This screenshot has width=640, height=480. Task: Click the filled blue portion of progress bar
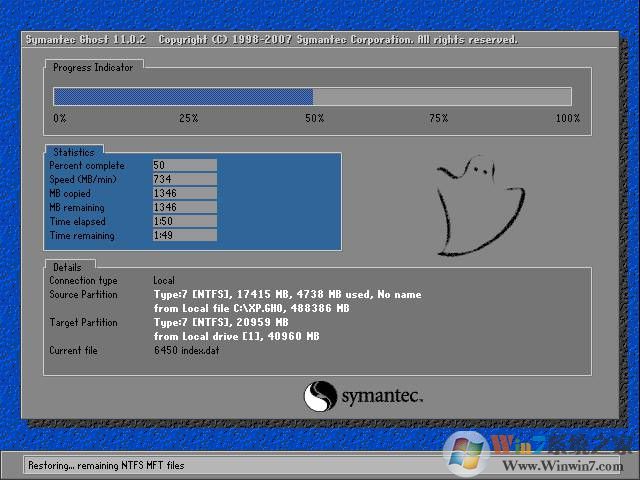pyautogui.click(x=182, y=97)
